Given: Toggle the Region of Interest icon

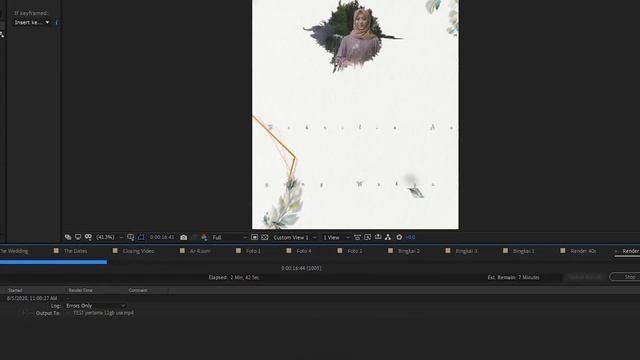Looking at the screenshot, I should [x=141, y=237].
